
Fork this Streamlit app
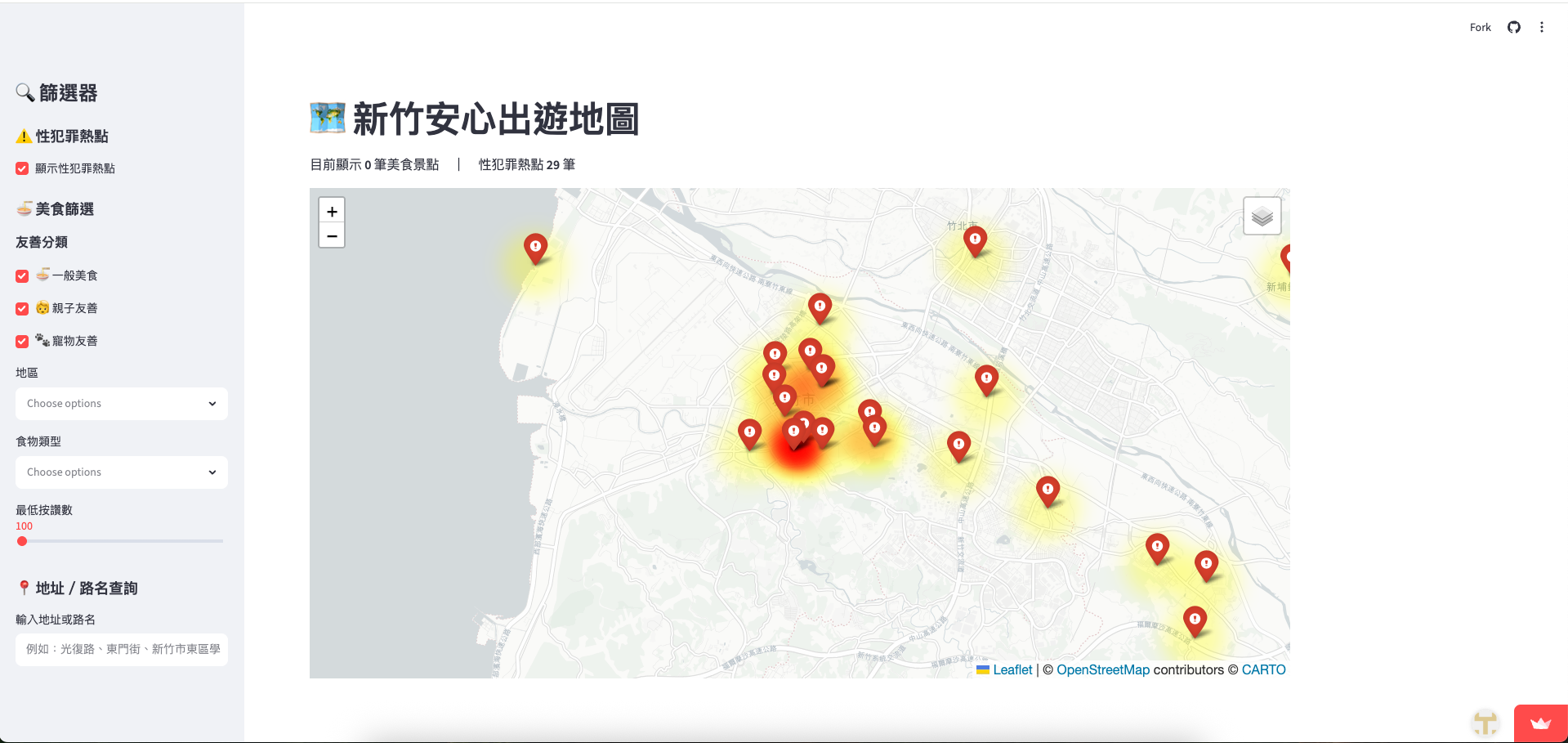[1480, 27]
